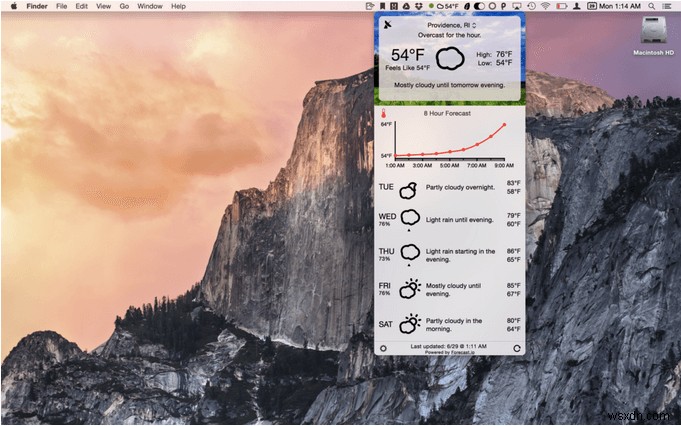This screenshot has height=426, width=681.
Task: Open Spotlight search magnifier
Action: (651, 6)
